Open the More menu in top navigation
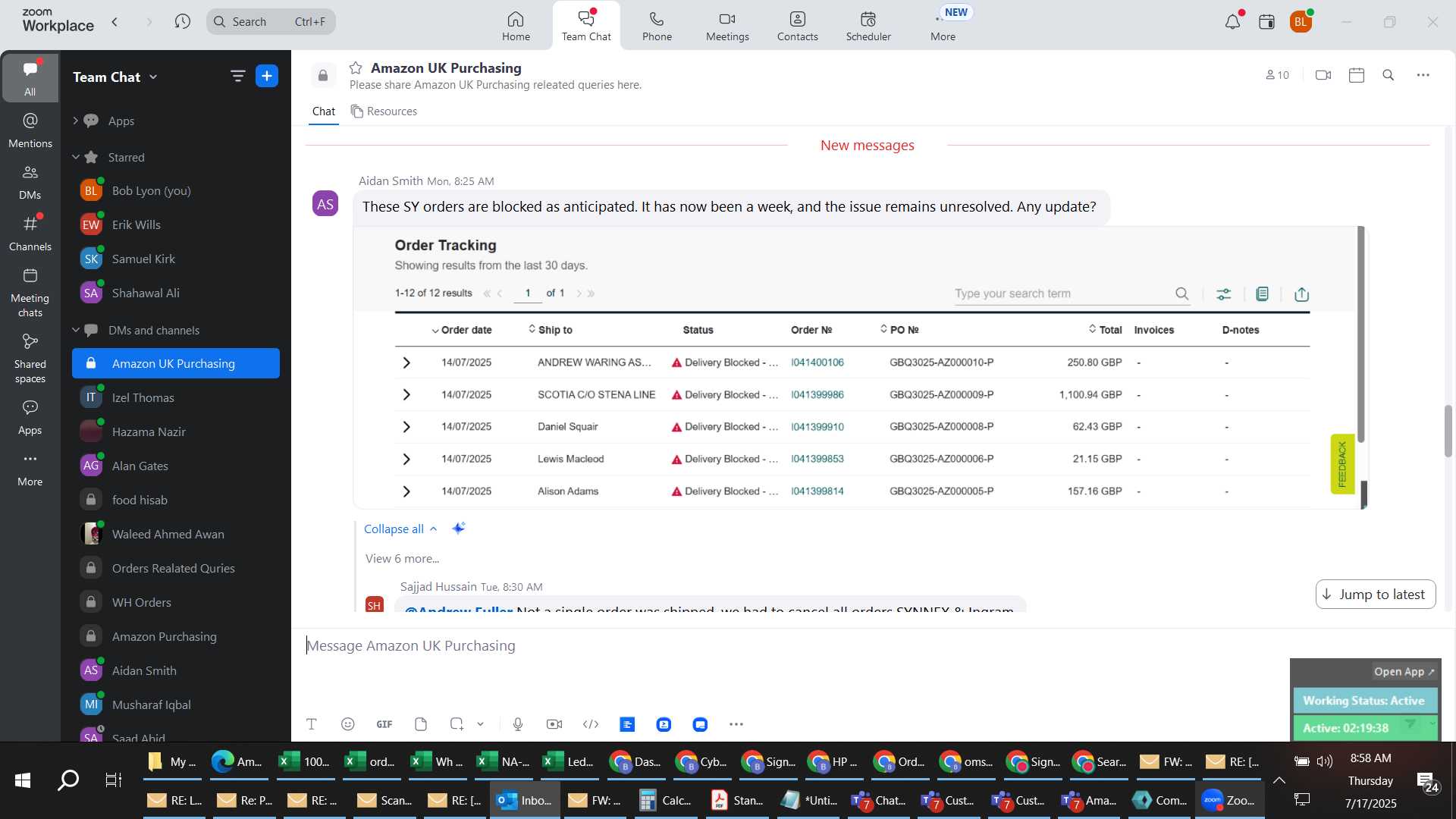The image size is (1456, 819). pyautogui.click(x=943, y=26)
